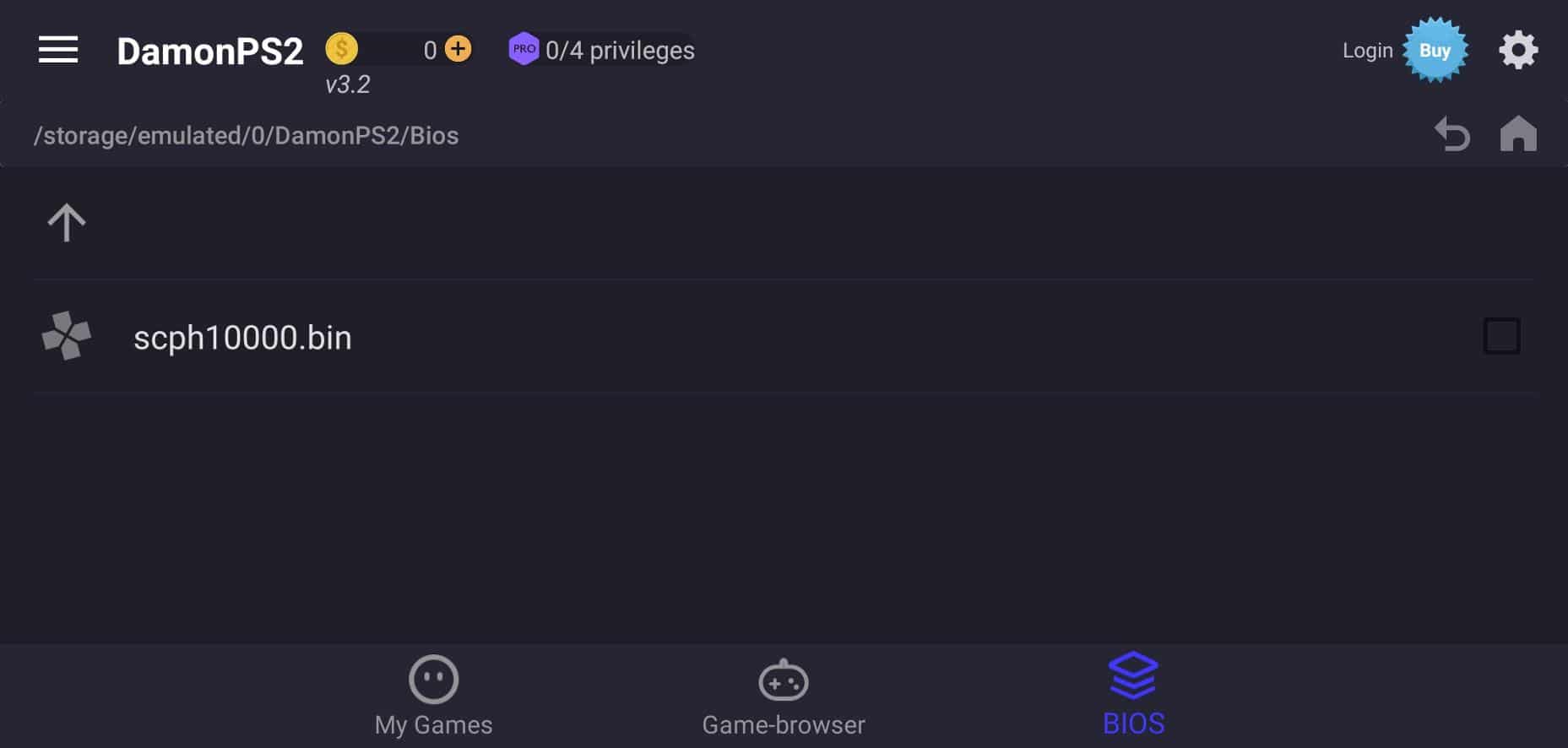Click the back arrow icon
The width and height of the screenshot is (1568, 748).
[x=1452, y=134]
